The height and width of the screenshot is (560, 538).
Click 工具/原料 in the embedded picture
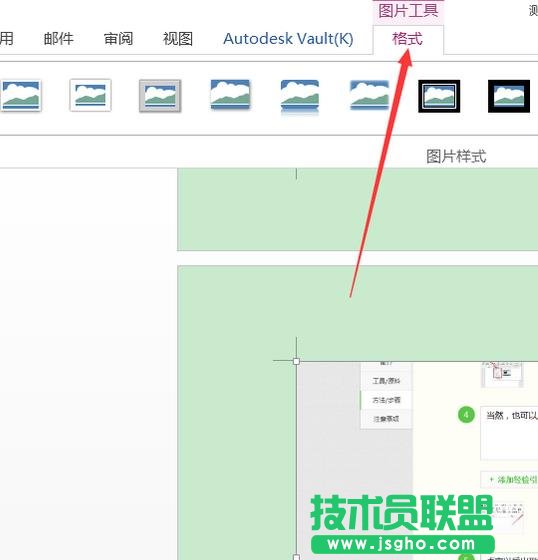pos(386,381)
